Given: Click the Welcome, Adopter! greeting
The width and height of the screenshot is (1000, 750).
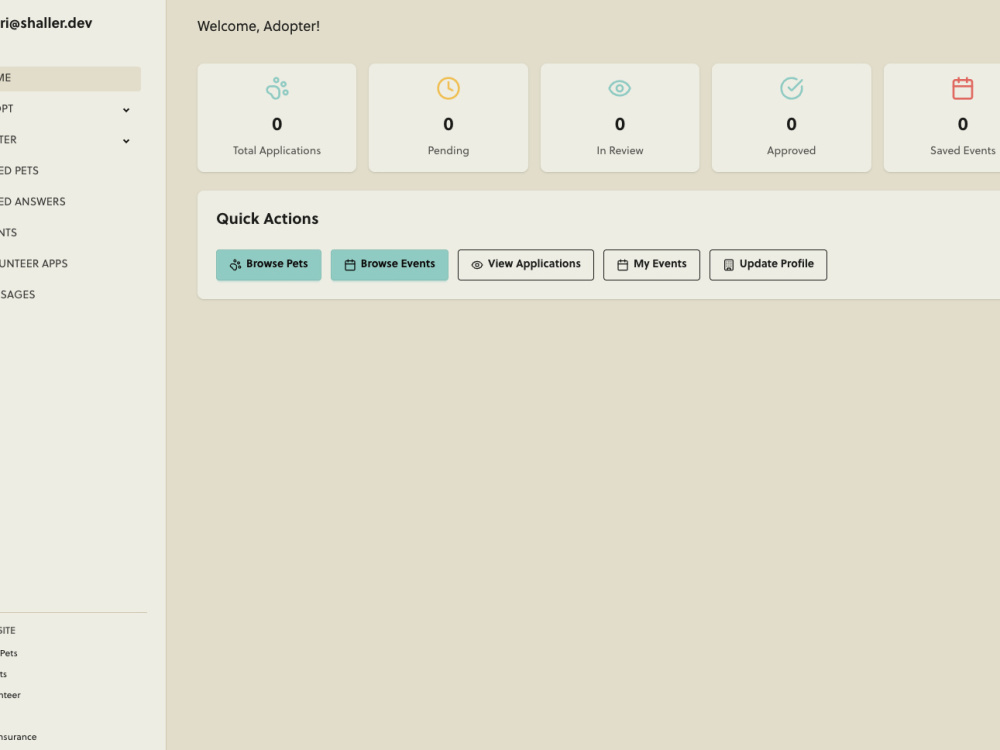Looking at the screenshot, I should 258,26.
